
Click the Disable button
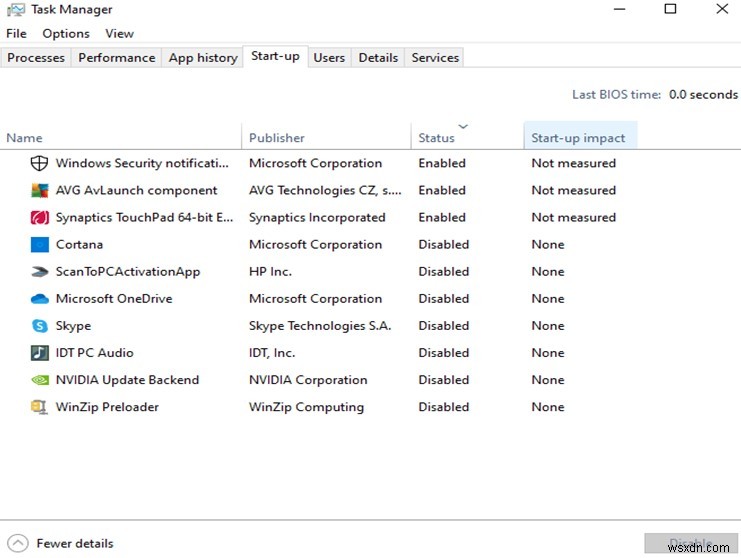(690, 543)
